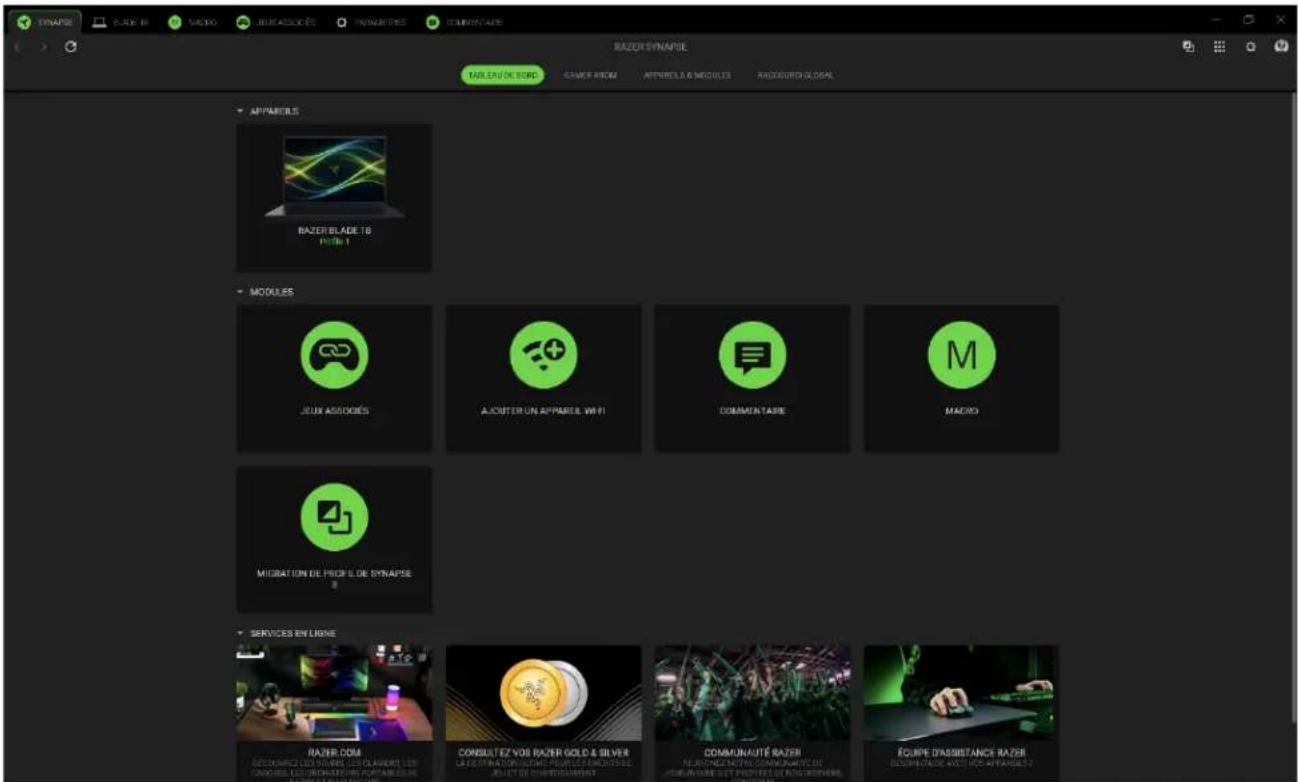The width and height of the screenshot is (1298, 782).
Task: Select the Tableau de bord tab
Action: click(x=502, y=75)
